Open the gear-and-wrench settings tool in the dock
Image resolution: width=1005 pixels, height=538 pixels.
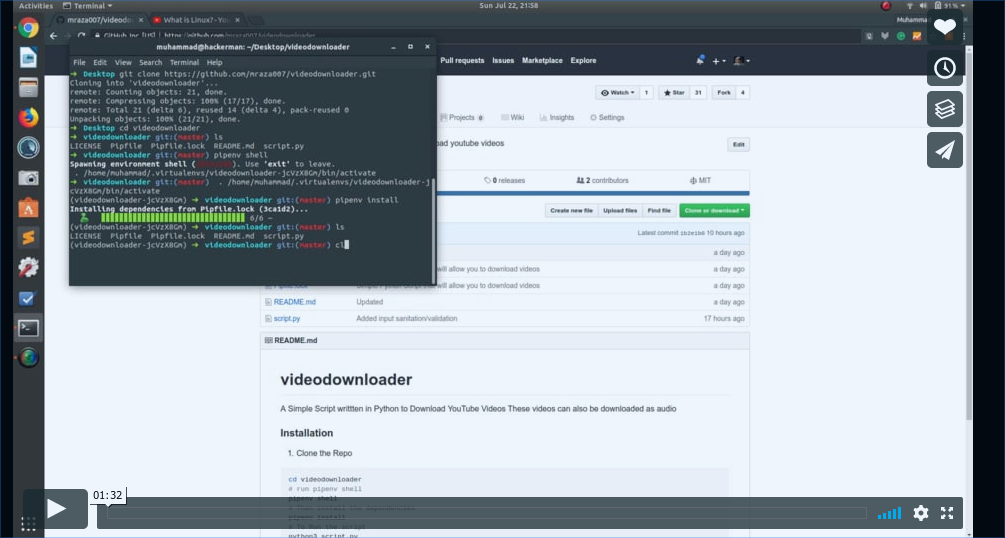point(28,267)
